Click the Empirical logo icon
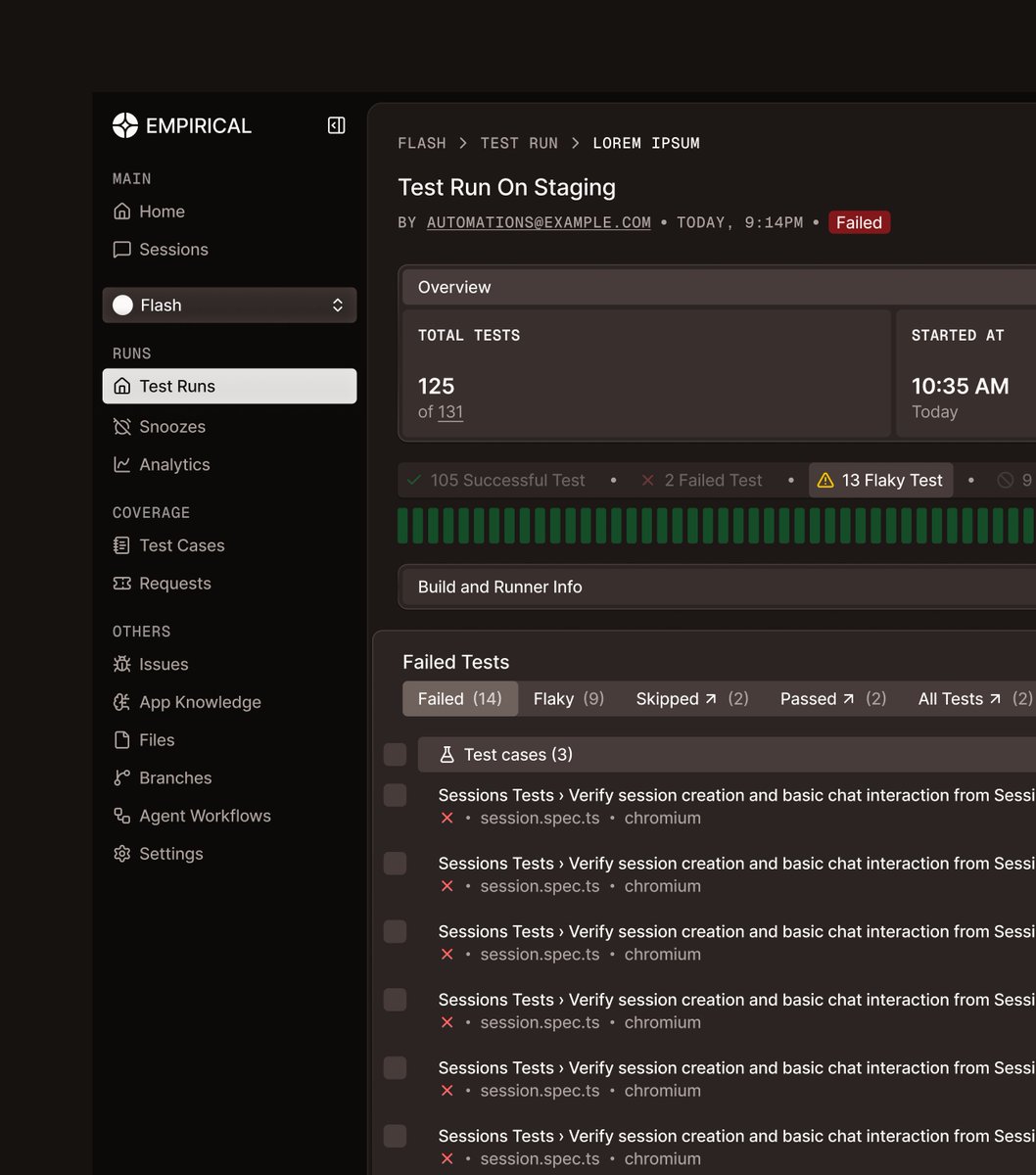 (125, 125)
